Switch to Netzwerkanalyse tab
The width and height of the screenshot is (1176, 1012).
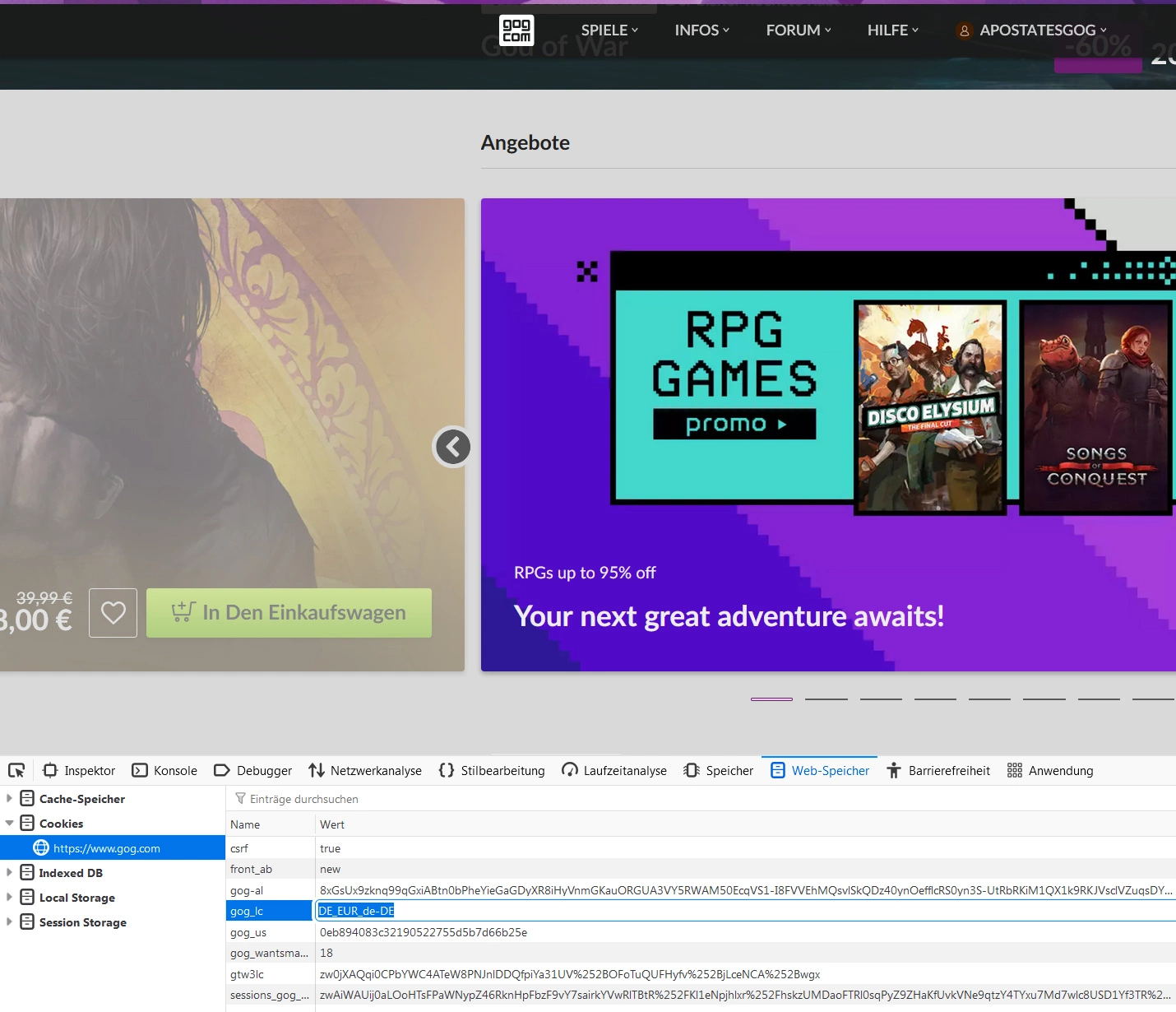365,770
